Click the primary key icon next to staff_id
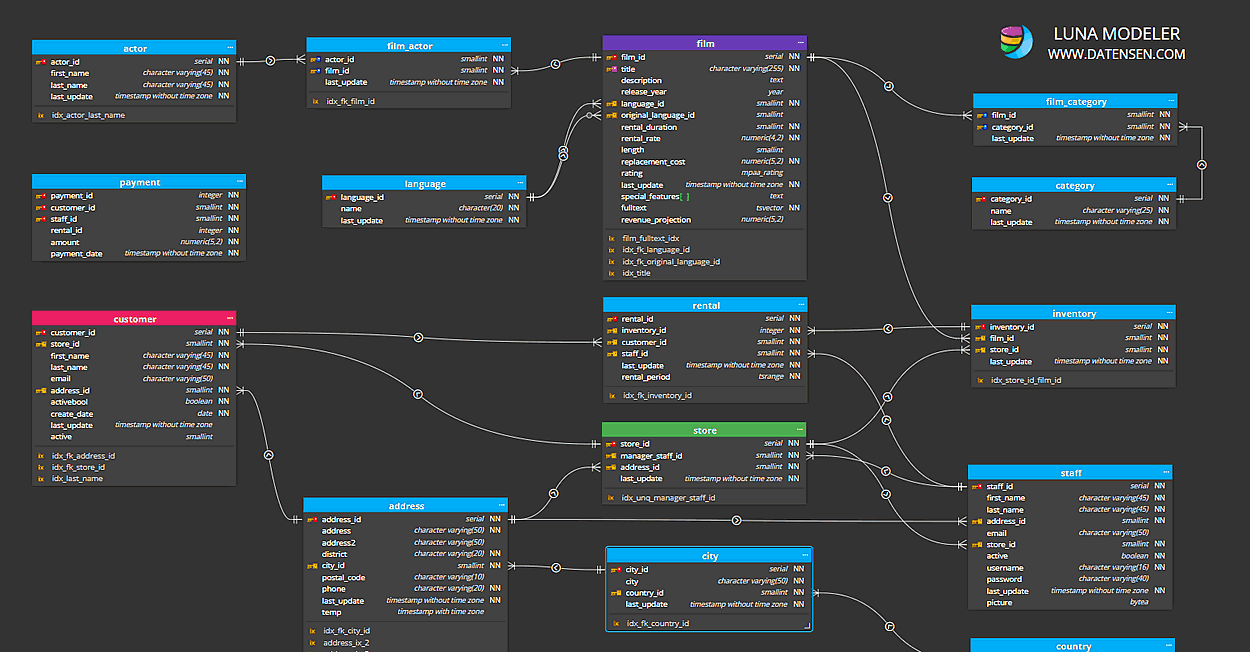This screenshot has width=1250, height=652. [x=978, y=486]
